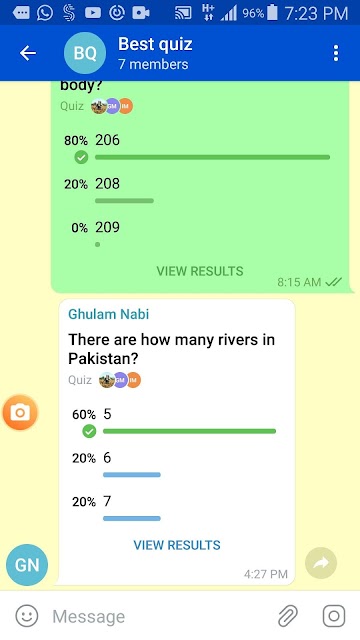Screen dimensions: 360x640
Task: View results of rivers in Pakistan quiz
Action: (177, 545)
